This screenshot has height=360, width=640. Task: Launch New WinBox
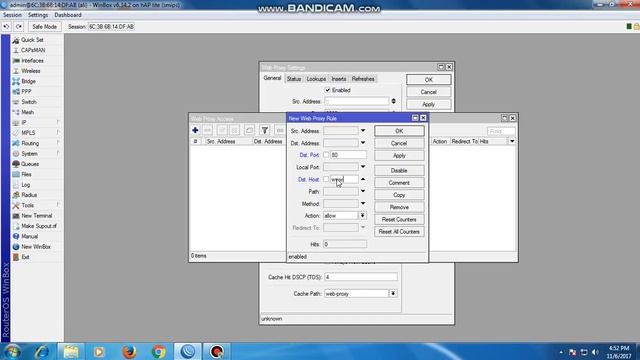pyautogui.click(x=36, y=247)
